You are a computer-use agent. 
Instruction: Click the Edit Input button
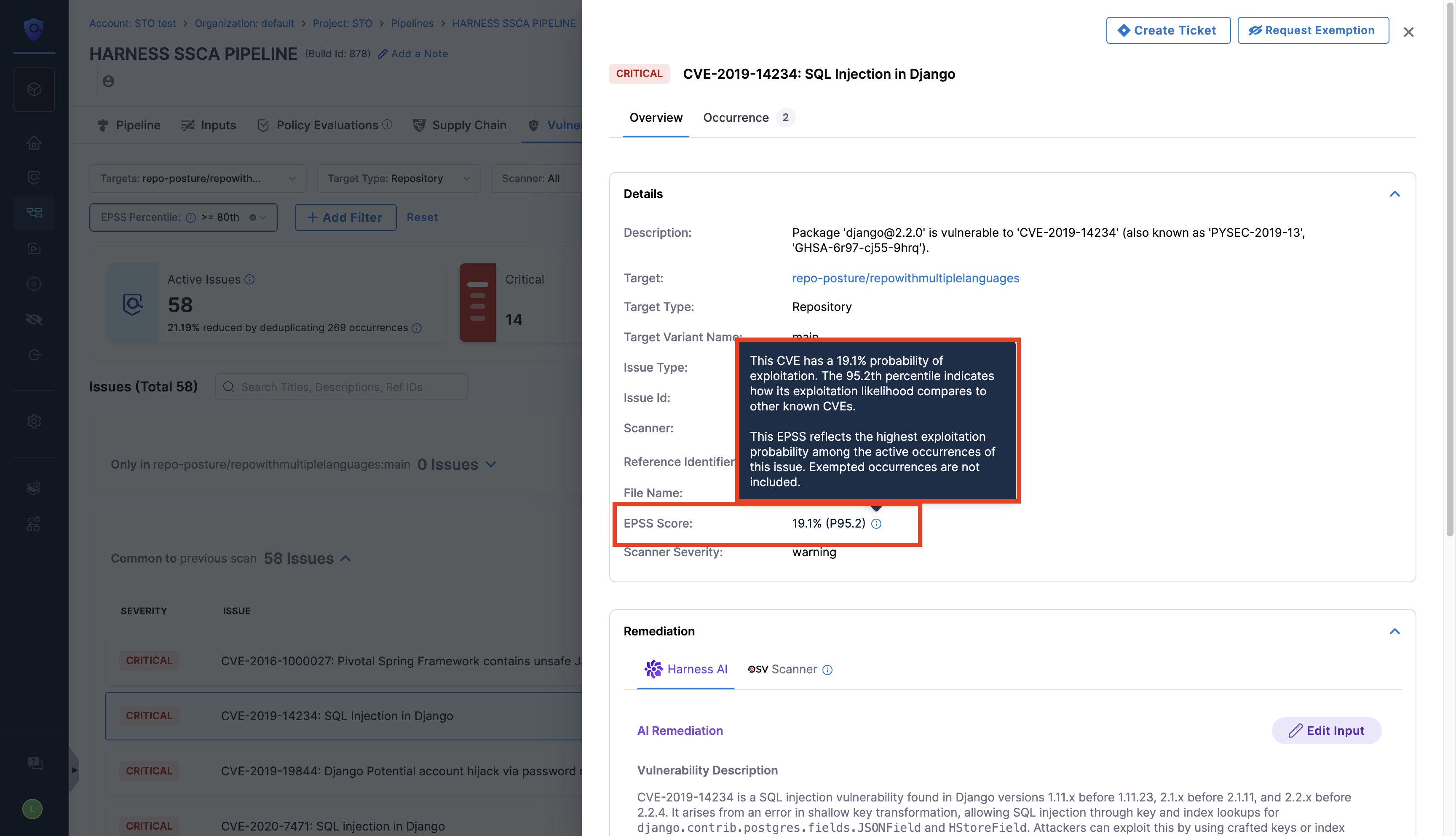[1326, 731]
